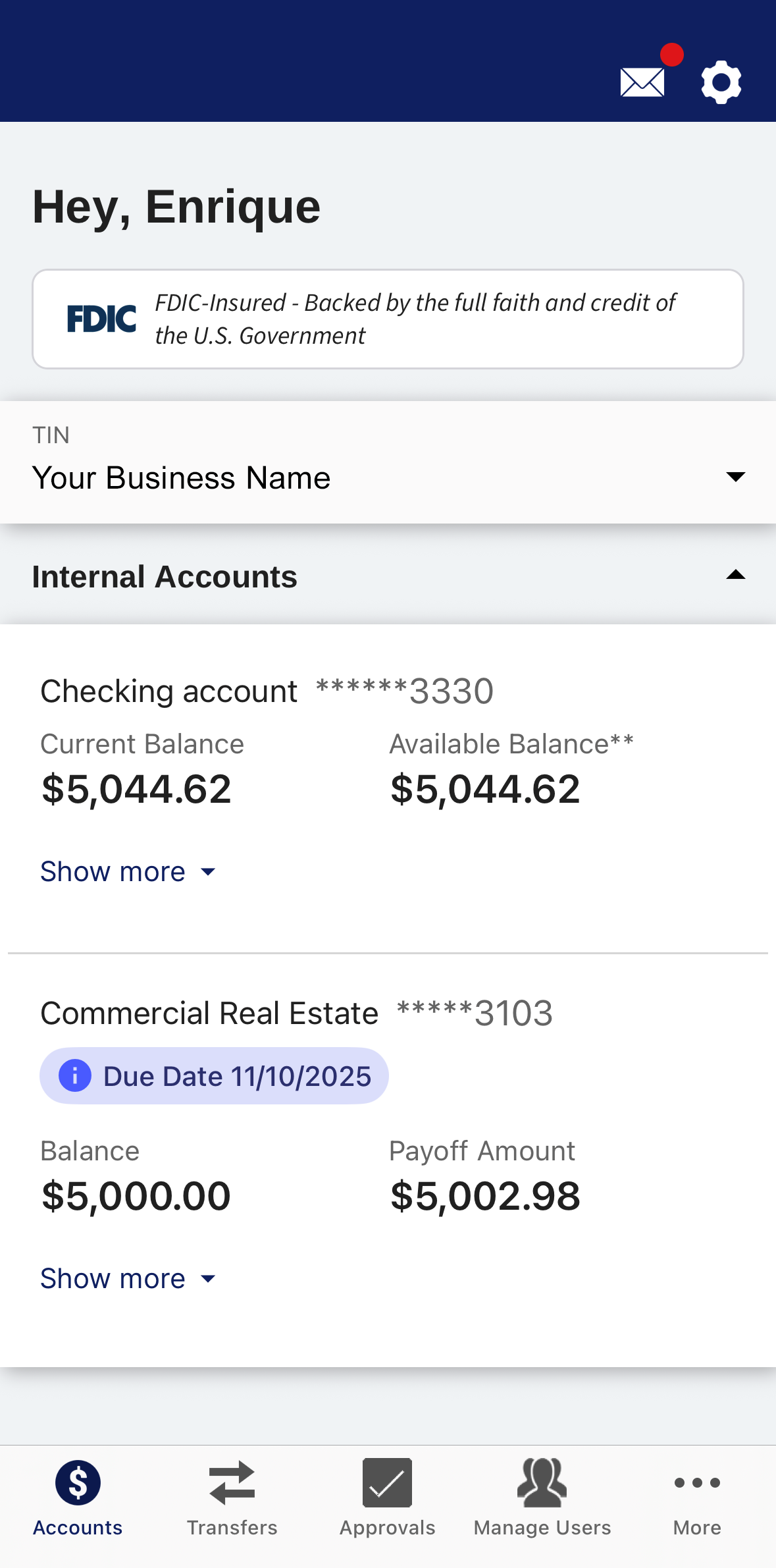Switch to the Approvals tab label
Image resolution: width=776 pixels, height=1568 pixels.
pyautogui.click(x=387, y=1528)
